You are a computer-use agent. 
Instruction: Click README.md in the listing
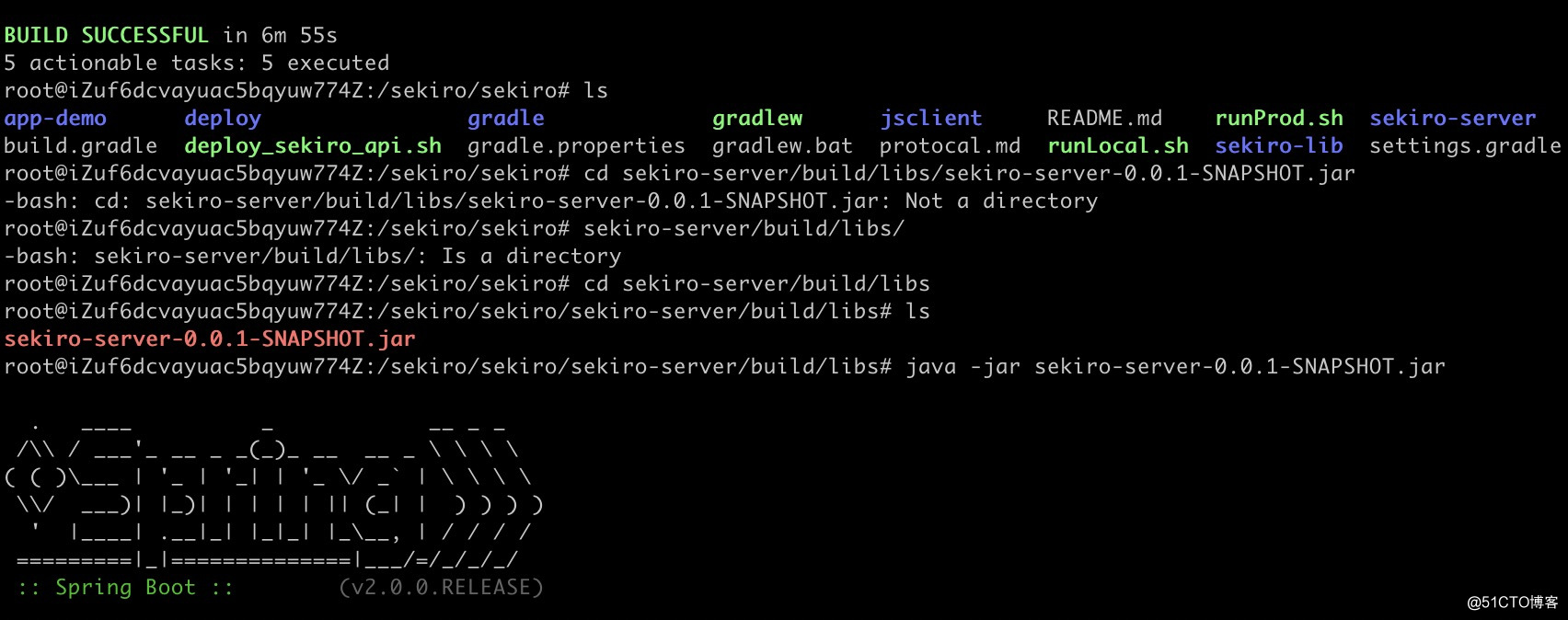click(1104, 118)
